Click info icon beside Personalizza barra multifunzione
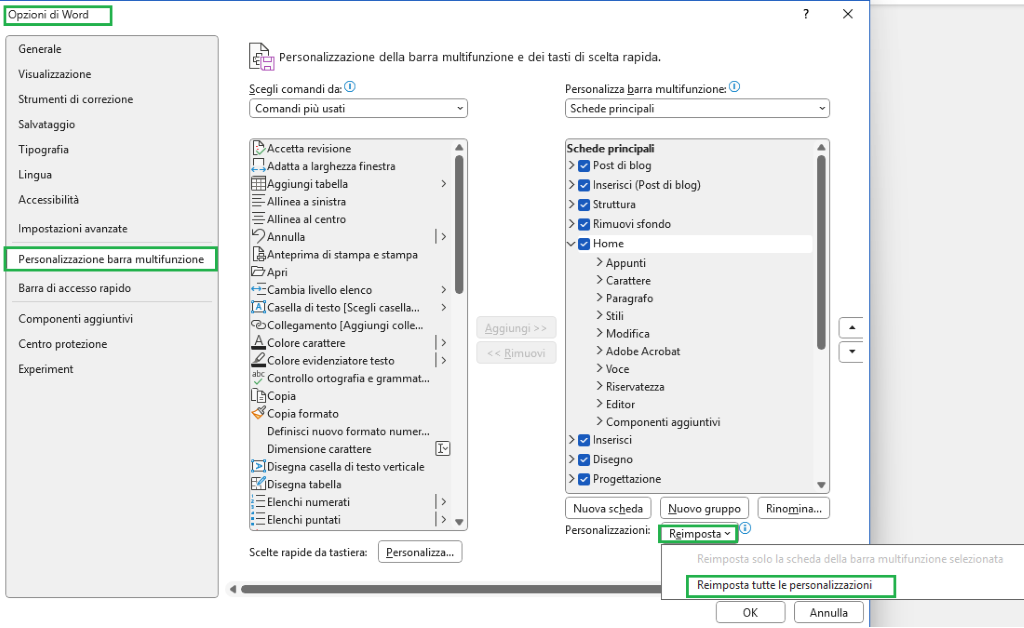Viewport: 1024px width, 628px height. click(735, 87)
